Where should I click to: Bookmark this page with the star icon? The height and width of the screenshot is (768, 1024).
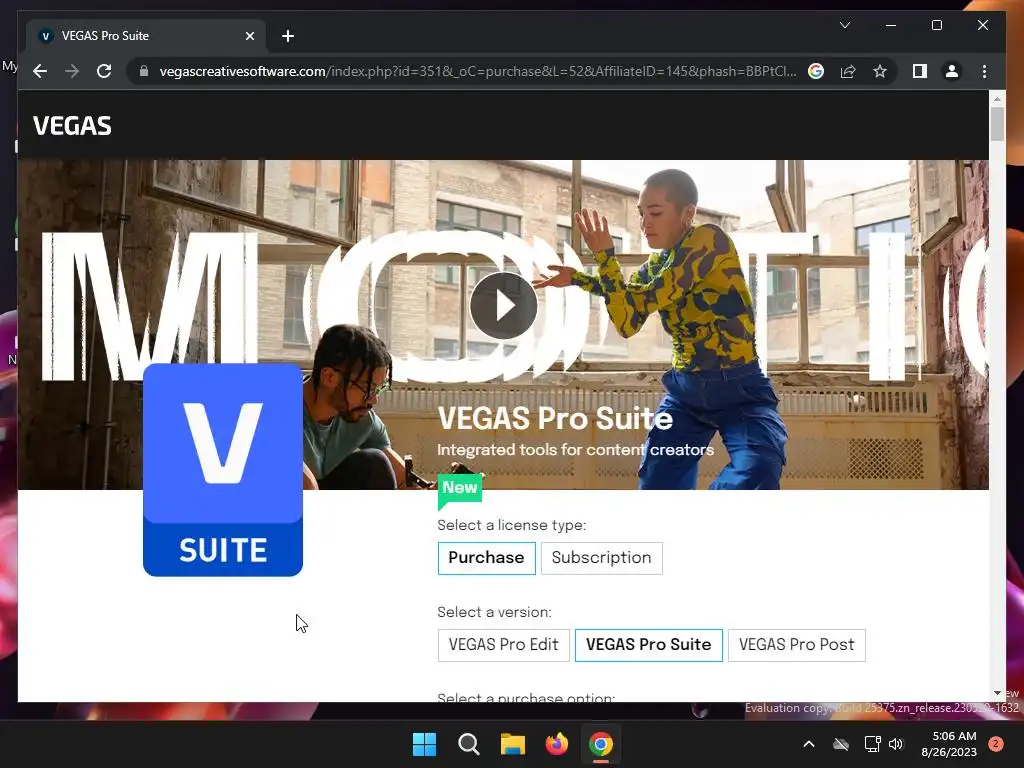[x=880, y=71]
